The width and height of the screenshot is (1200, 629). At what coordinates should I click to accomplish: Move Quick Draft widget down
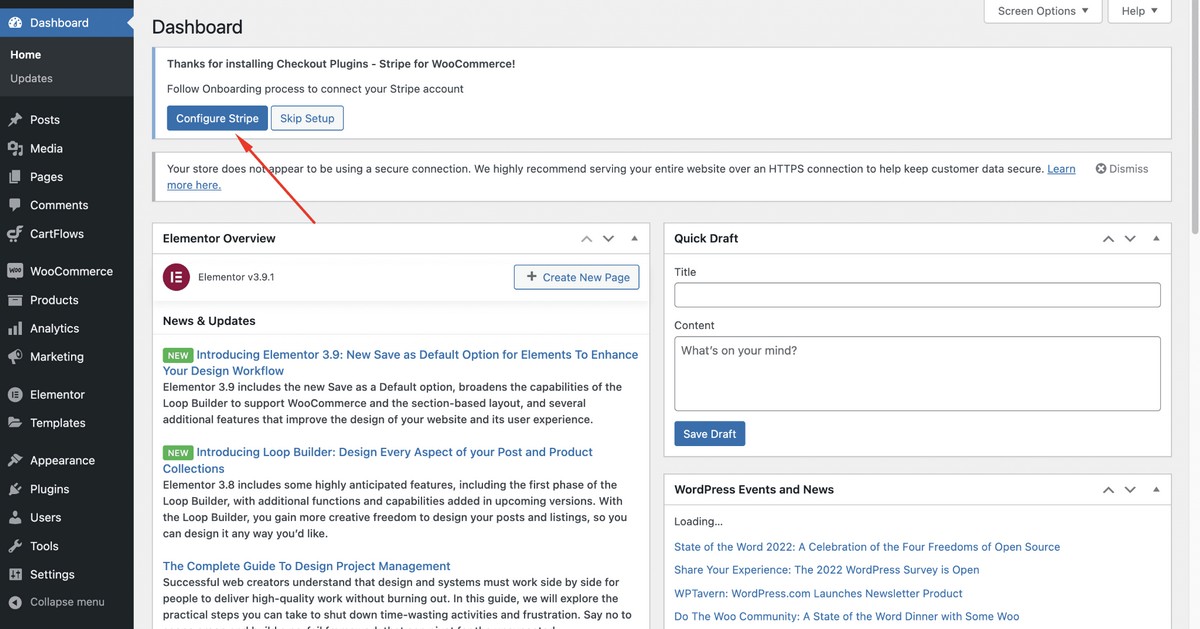click(1130, 239)
